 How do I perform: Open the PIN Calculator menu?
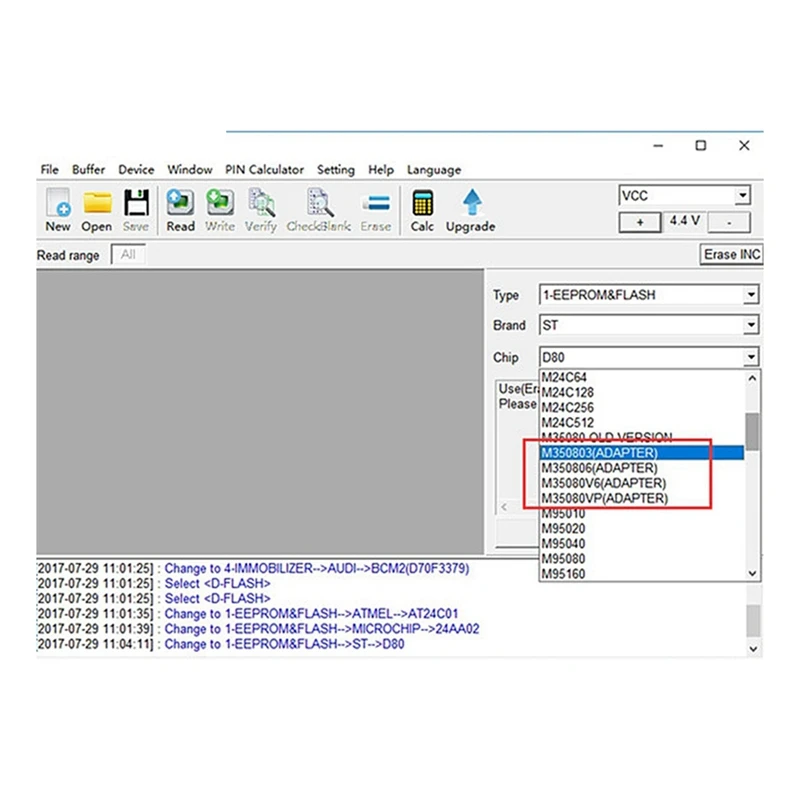[x=264, y=169]
